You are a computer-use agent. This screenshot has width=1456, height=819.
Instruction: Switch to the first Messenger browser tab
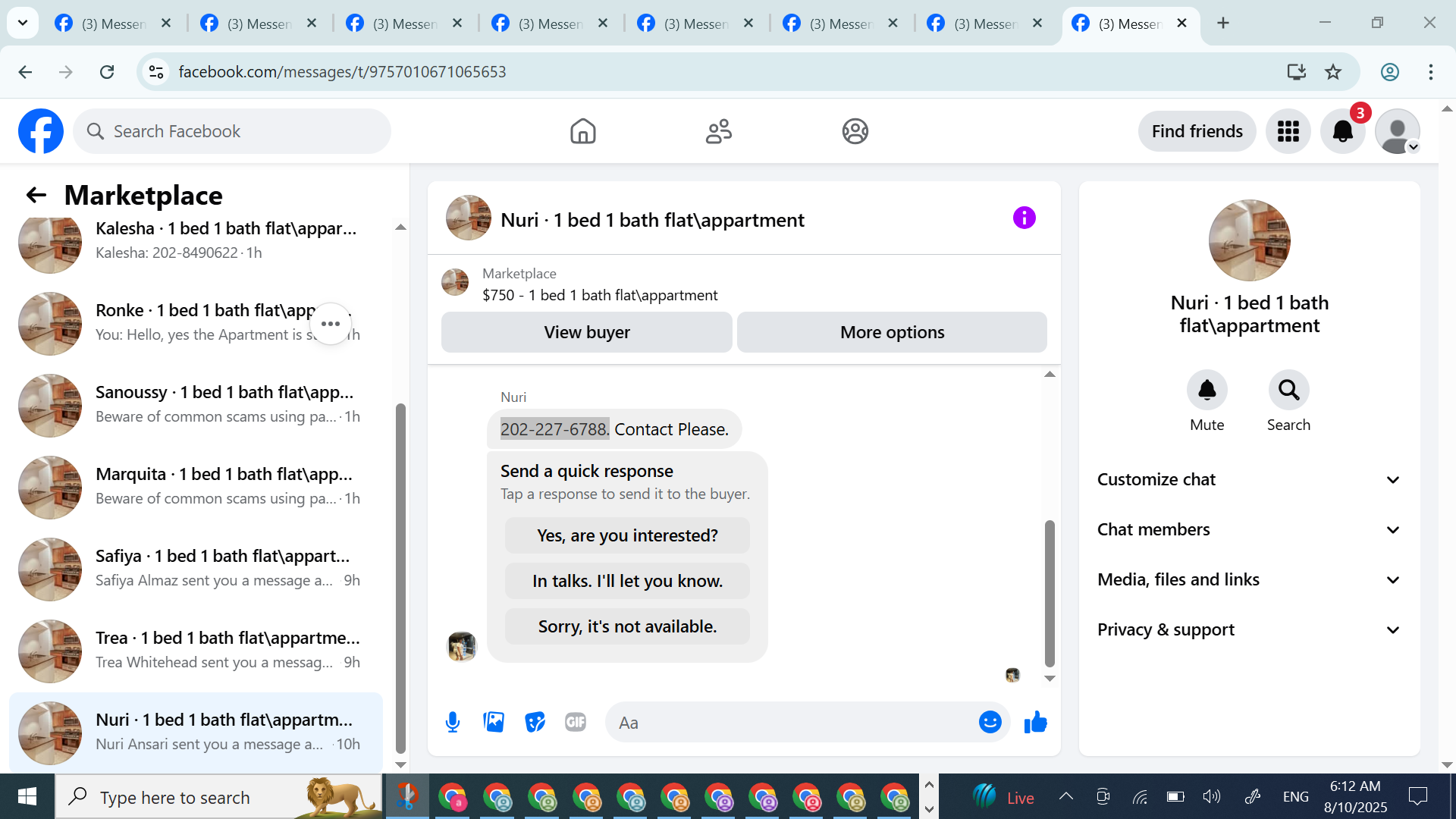112,24
